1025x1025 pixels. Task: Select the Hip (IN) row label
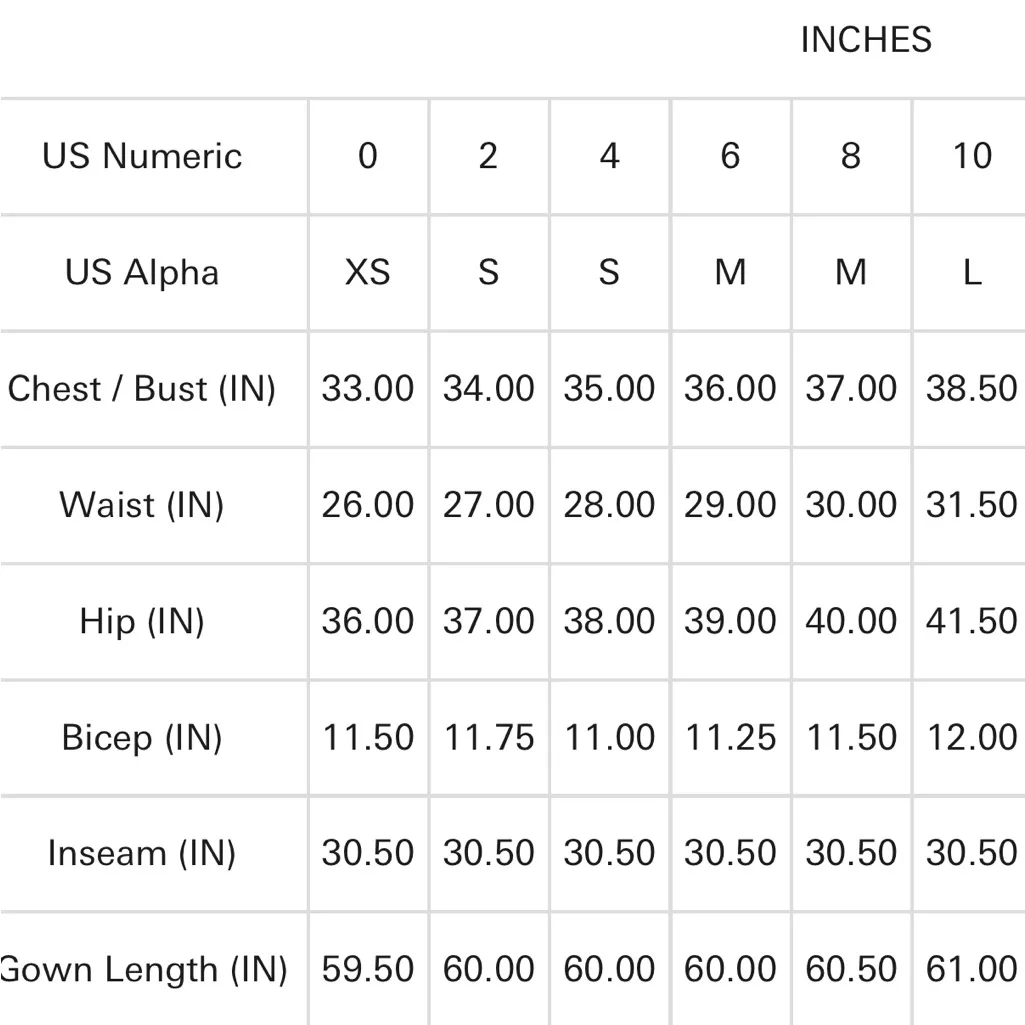click(142, 621)
